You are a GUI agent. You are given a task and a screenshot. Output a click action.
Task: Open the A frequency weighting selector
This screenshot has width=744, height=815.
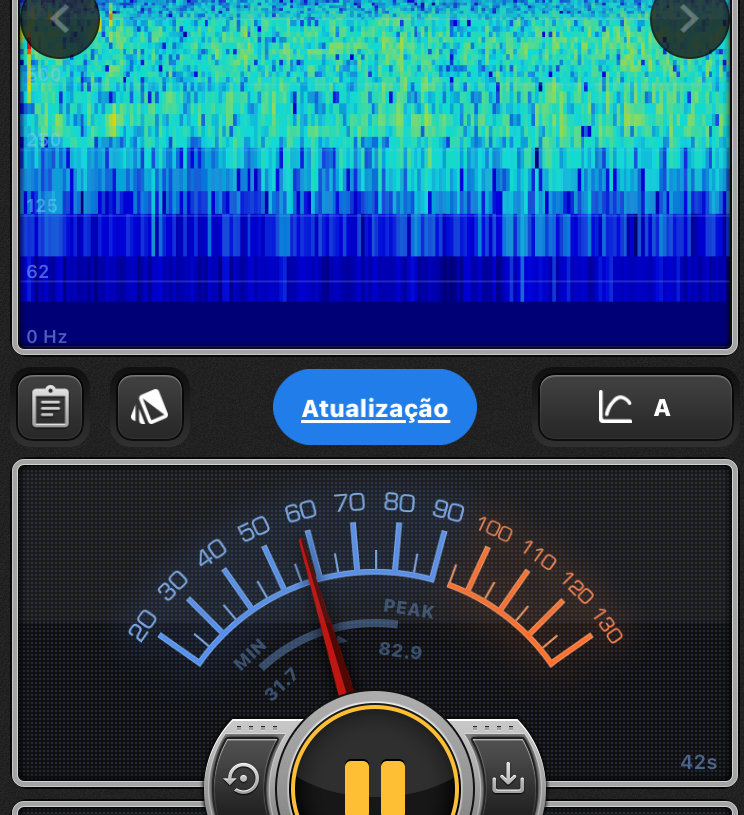tap(661, 408)
